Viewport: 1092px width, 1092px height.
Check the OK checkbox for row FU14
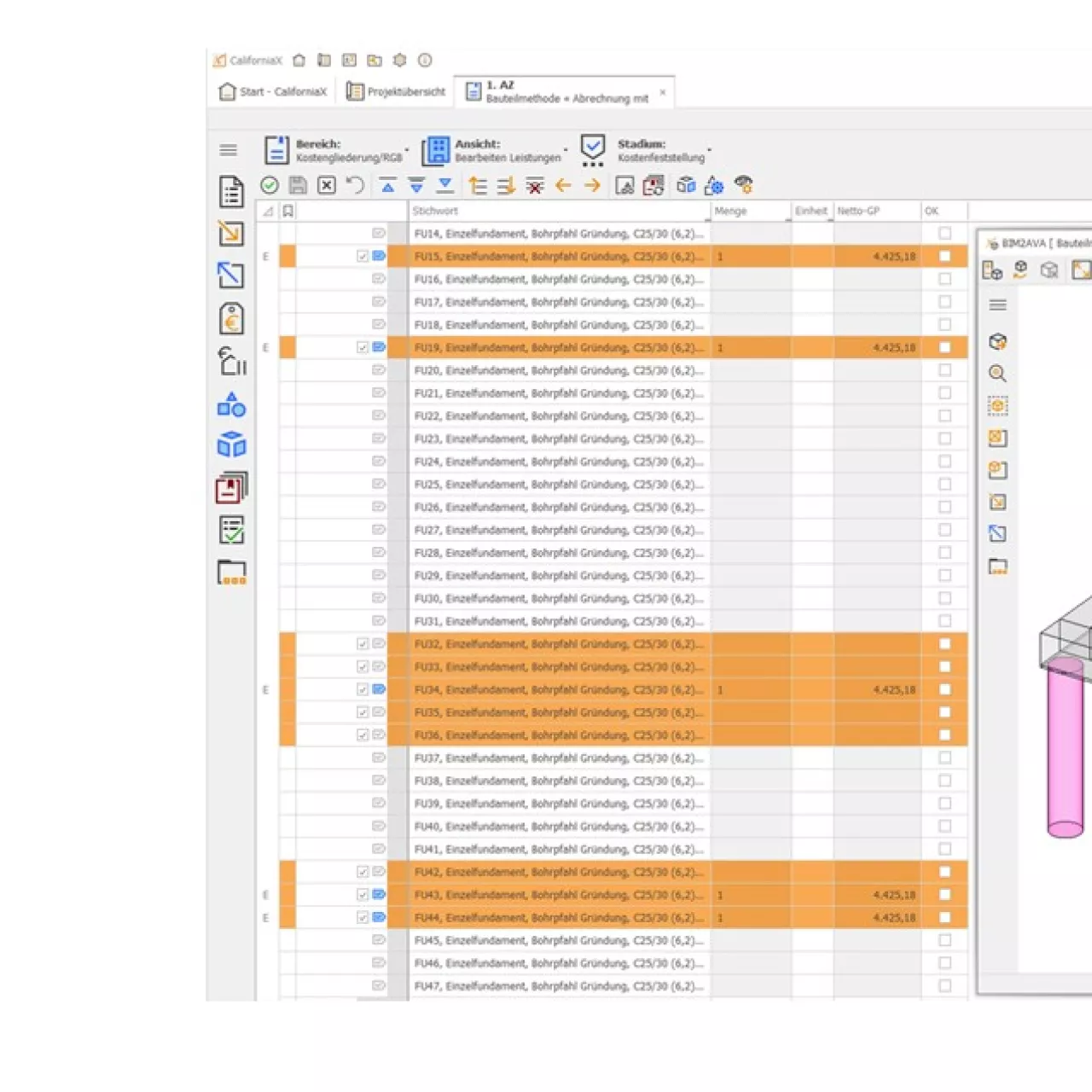(944, 233)
